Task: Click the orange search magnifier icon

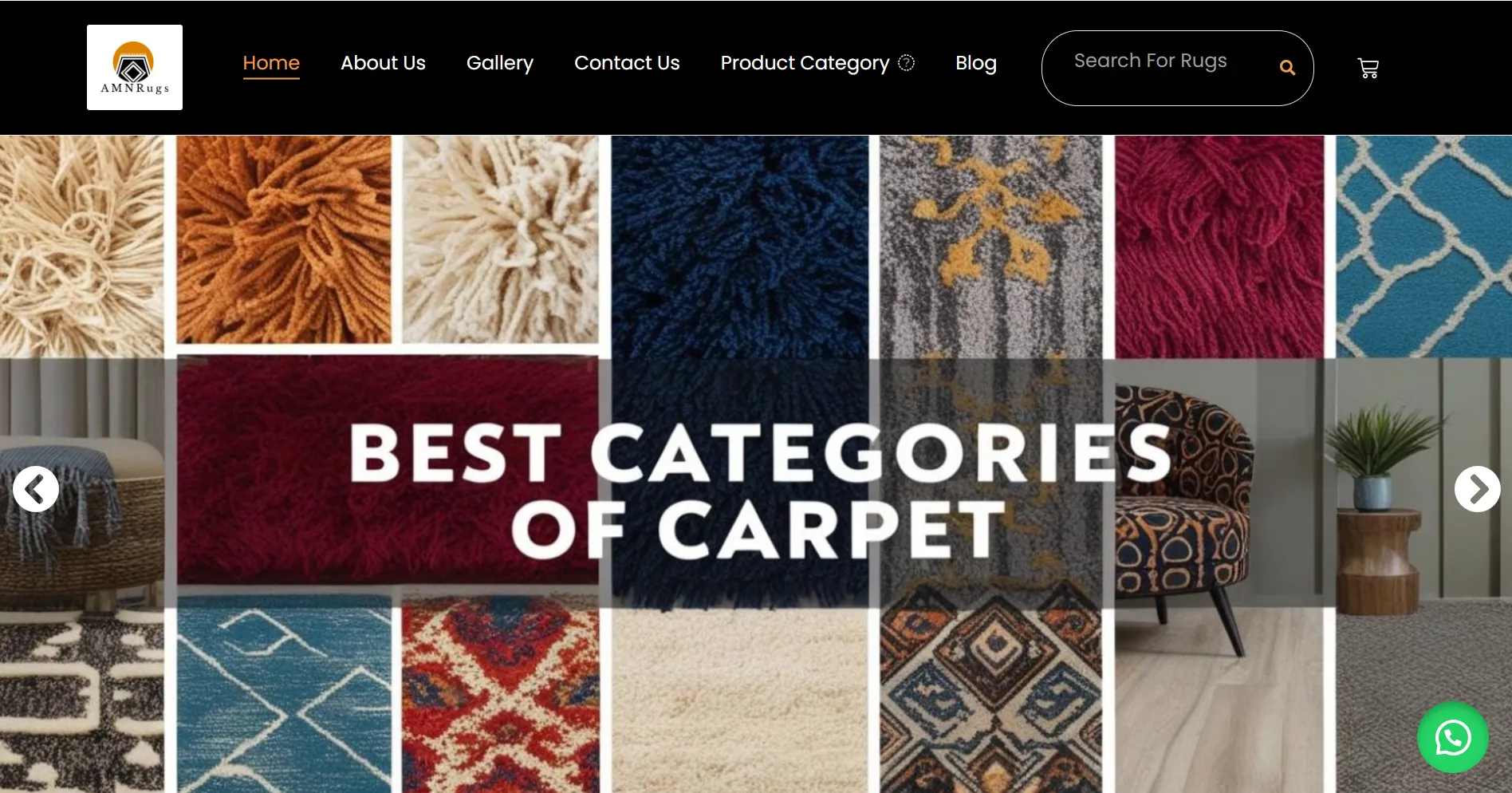Action: (x=1287, y=68)
